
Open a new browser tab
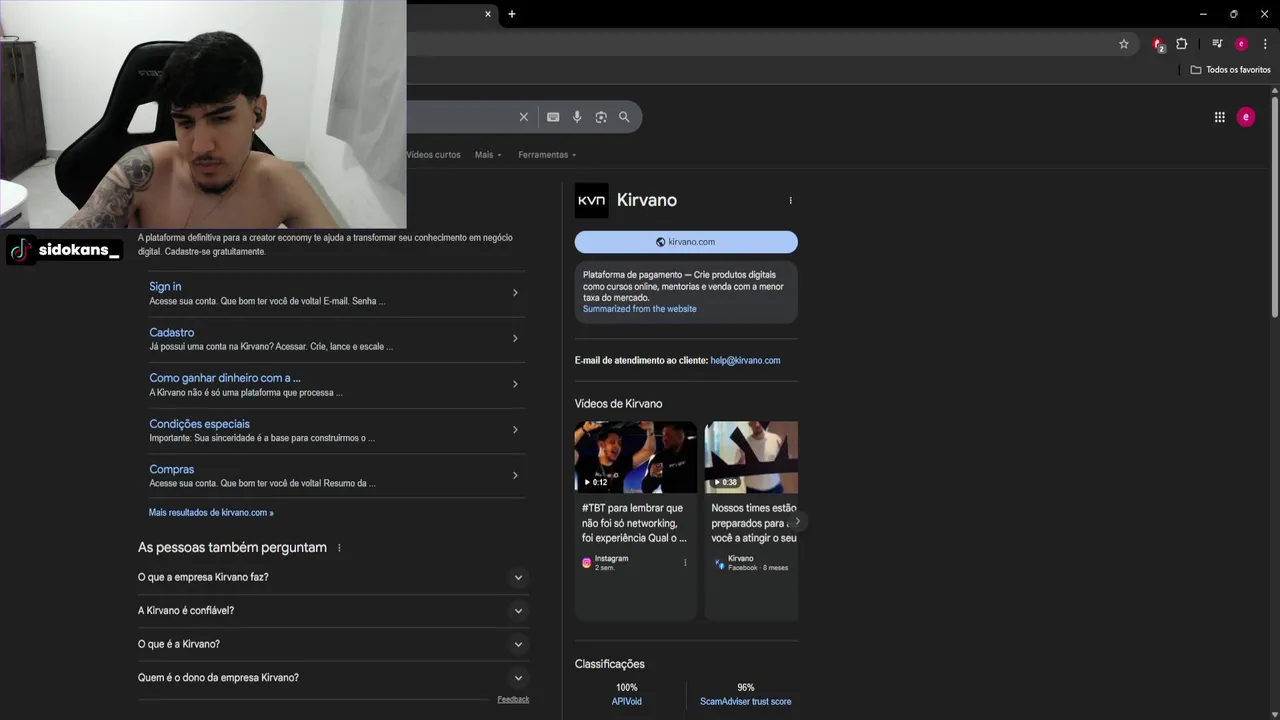(x=512, y=14)
